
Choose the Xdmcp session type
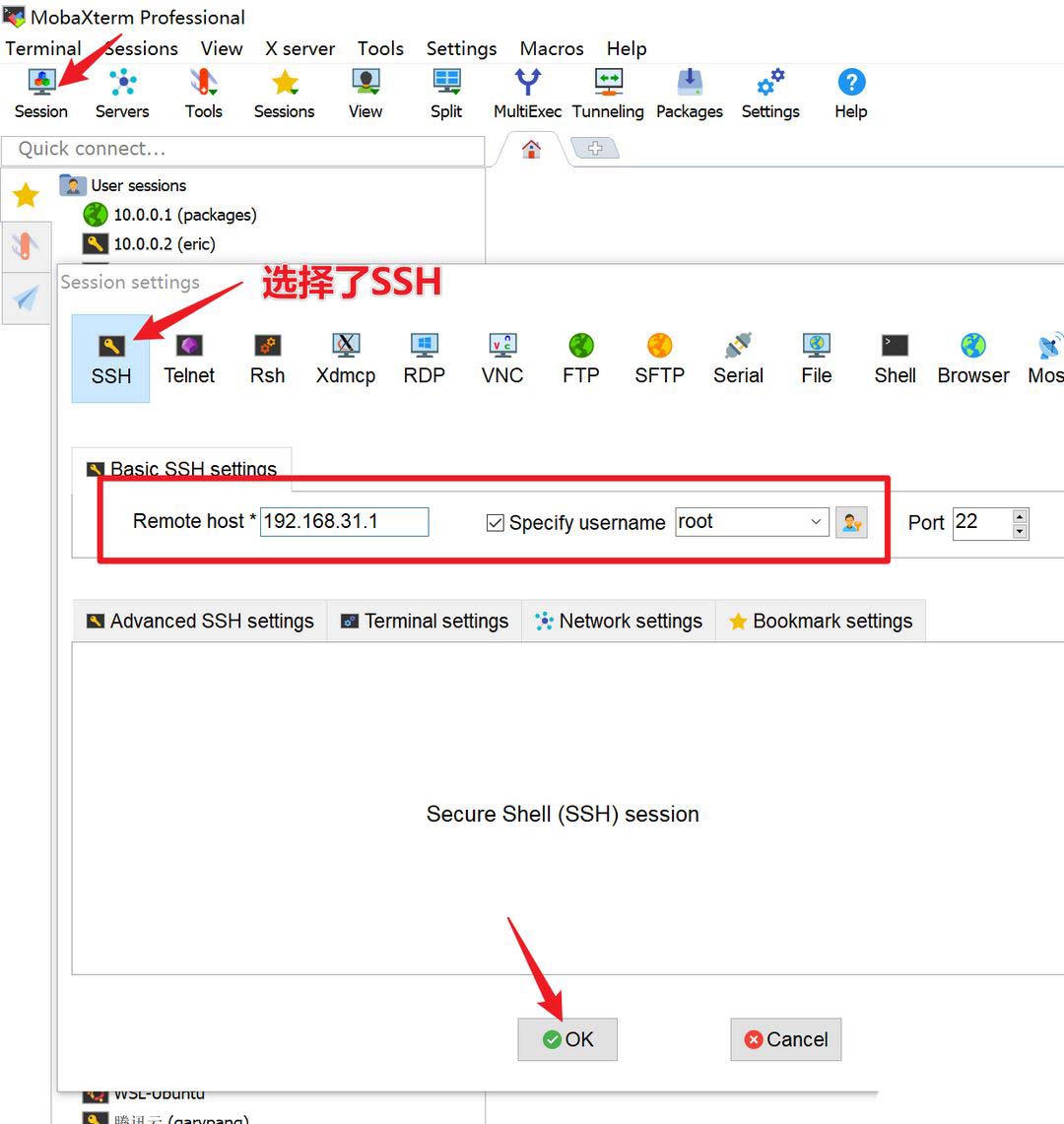(346, 359)
